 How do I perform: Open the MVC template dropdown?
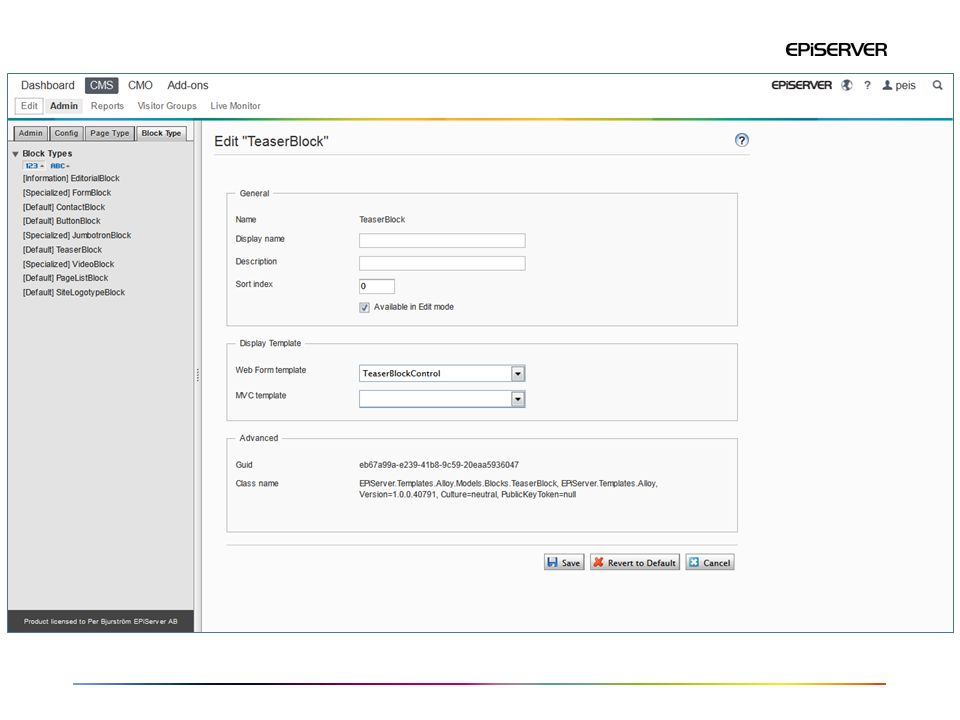tap(518, 399)
